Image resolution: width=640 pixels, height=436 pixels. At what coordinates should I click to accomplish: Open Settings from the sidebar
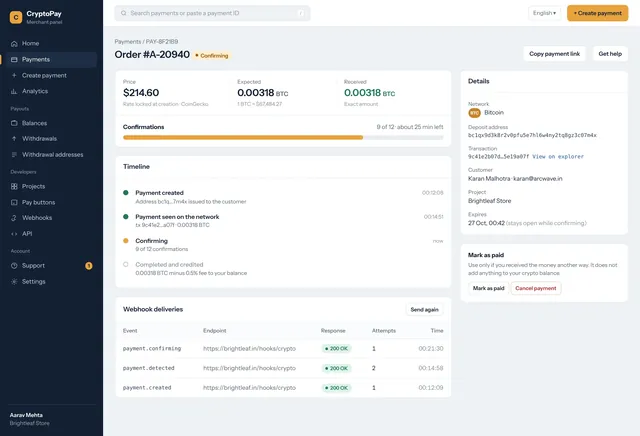click(x=51, y=282)
